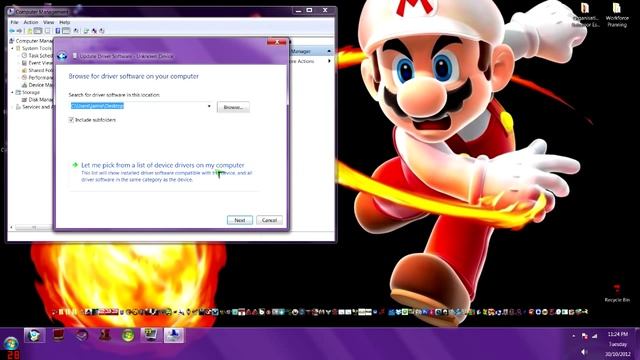Toggle the Include subfolders checkbox
This screenshot has width=640, height=360.
click(x=71, y=120)
